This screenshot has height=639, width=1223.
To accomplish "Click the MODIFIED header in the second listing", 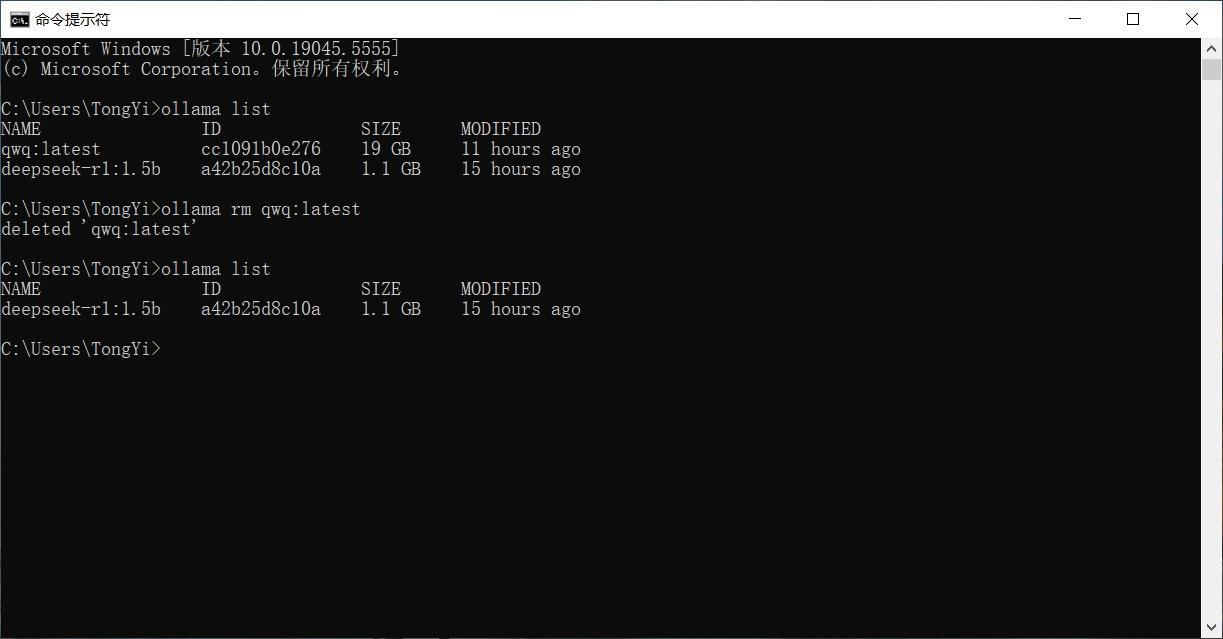I will [500, 289].
